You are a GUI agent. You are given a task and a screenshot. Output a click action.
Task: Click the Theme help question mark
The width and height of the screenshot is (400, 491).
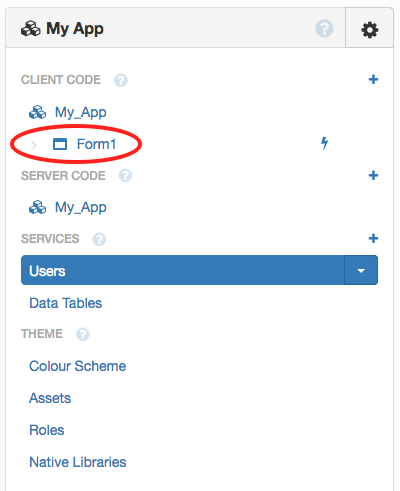pyautogui.click(x=83, y=334)
